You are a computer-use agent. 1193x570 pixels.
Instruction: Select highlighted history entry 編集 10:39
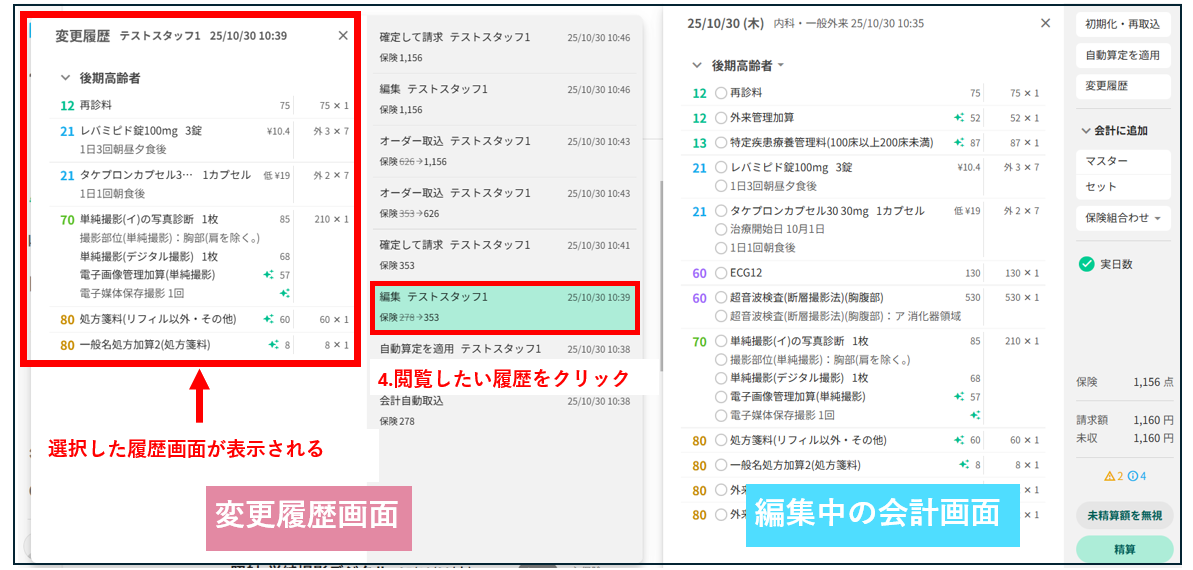[504, 307]
